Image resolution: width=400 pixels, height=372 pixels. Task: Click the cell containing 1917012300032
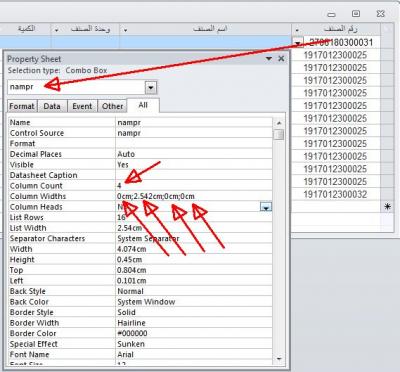click(x=337, y=194)
